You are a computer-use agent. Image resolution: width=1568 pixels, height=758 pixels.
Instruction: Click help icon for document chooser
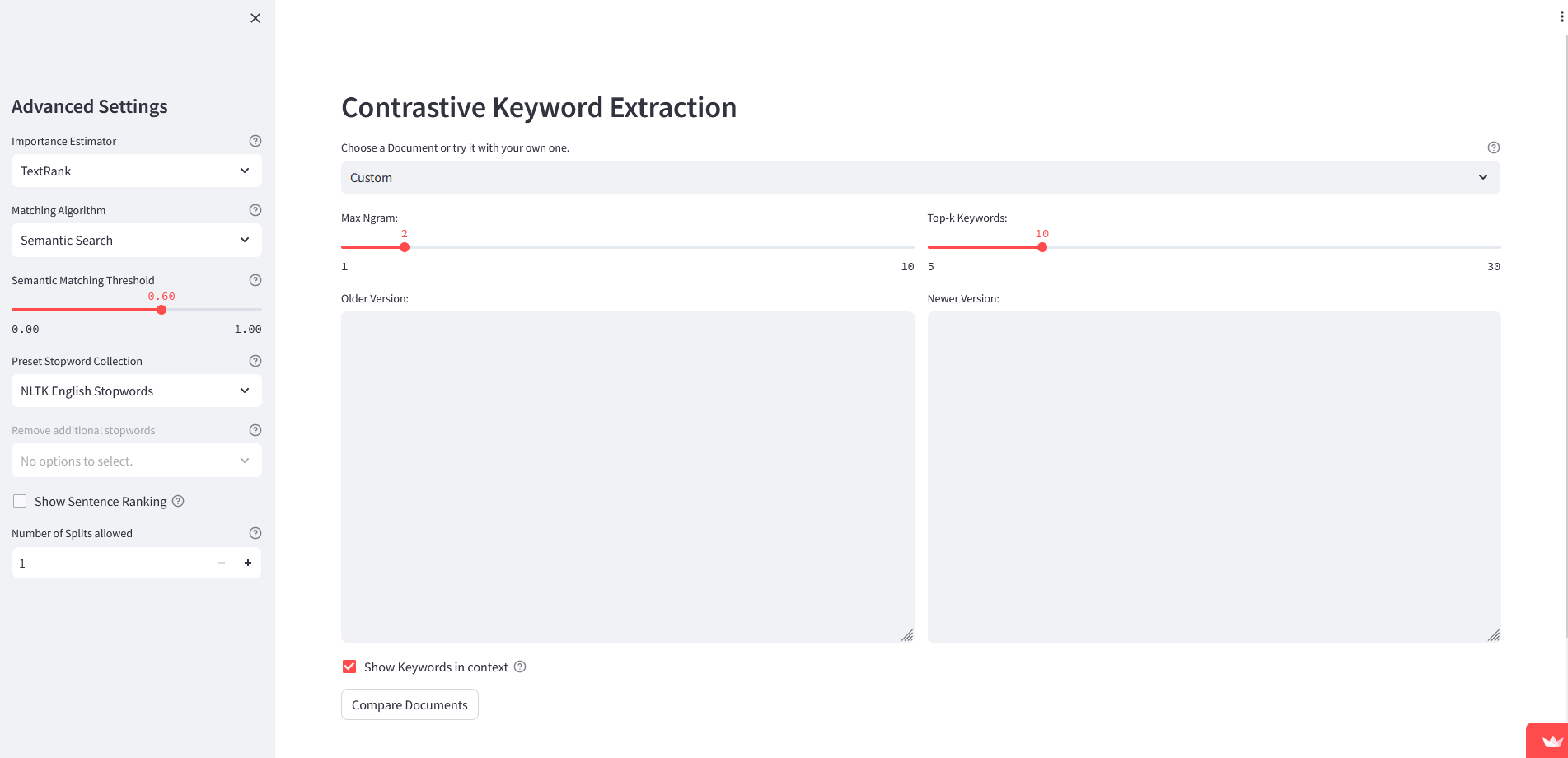[x=1494, y=147]
